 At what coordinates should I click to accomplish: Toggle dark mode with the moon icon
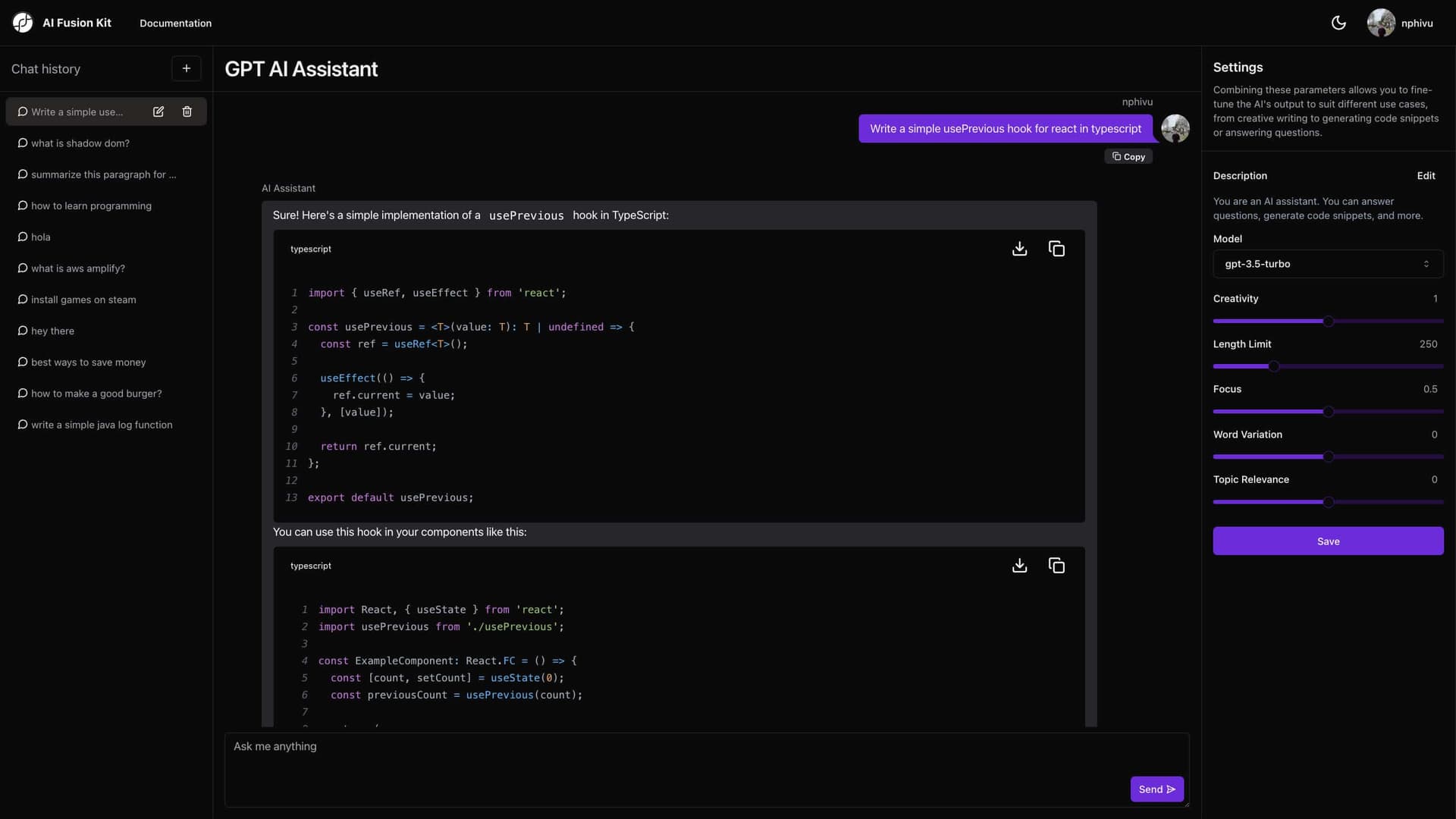click(1338, 23)
